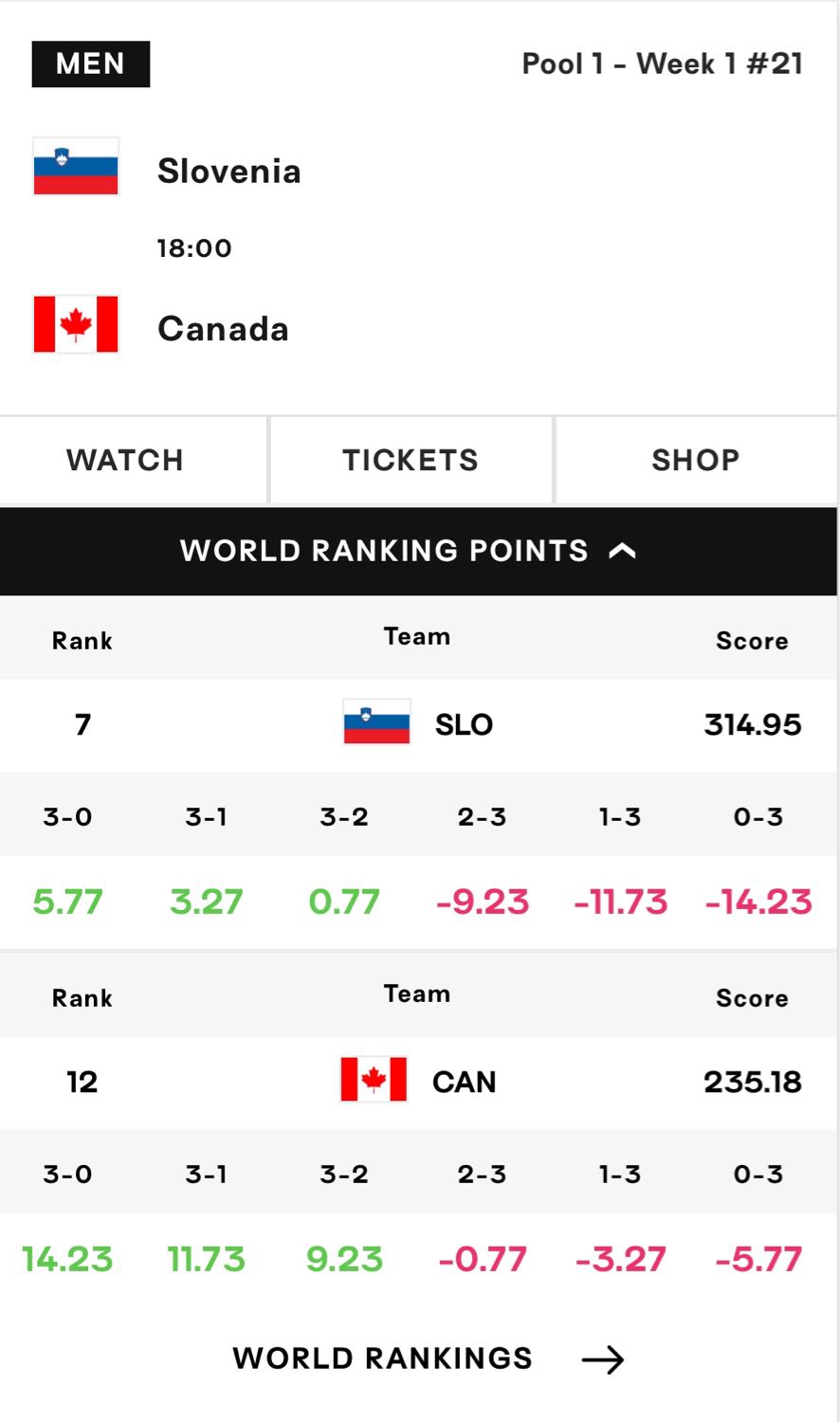Click Slovenia's 314.95 score
Viewport: 840px width, 1422px height.
click(753, 725)
